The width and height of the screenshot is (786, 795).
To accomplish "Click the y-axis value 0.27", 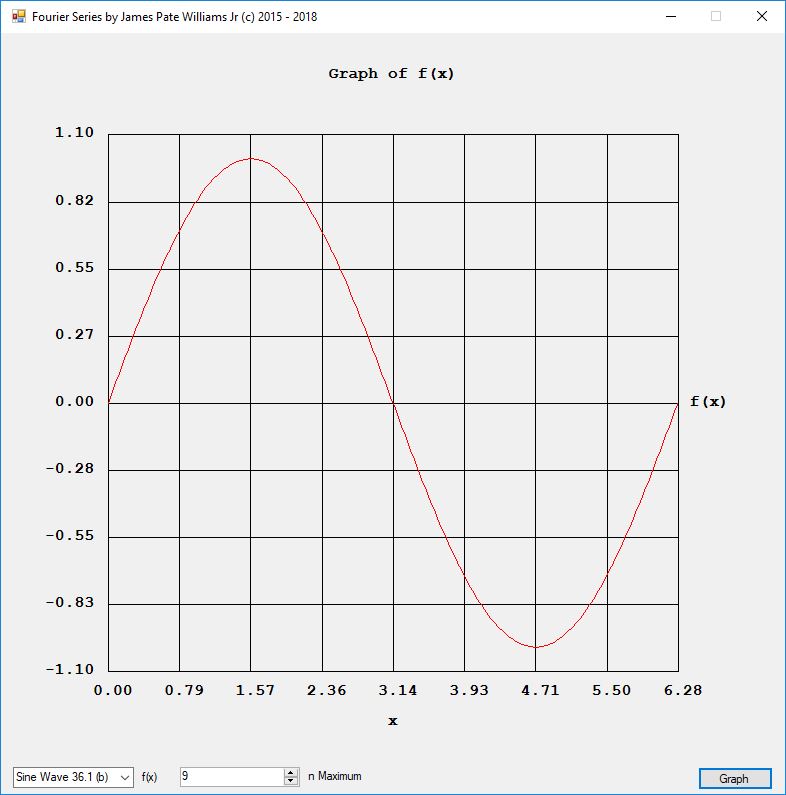I will [x=75, y=335].
